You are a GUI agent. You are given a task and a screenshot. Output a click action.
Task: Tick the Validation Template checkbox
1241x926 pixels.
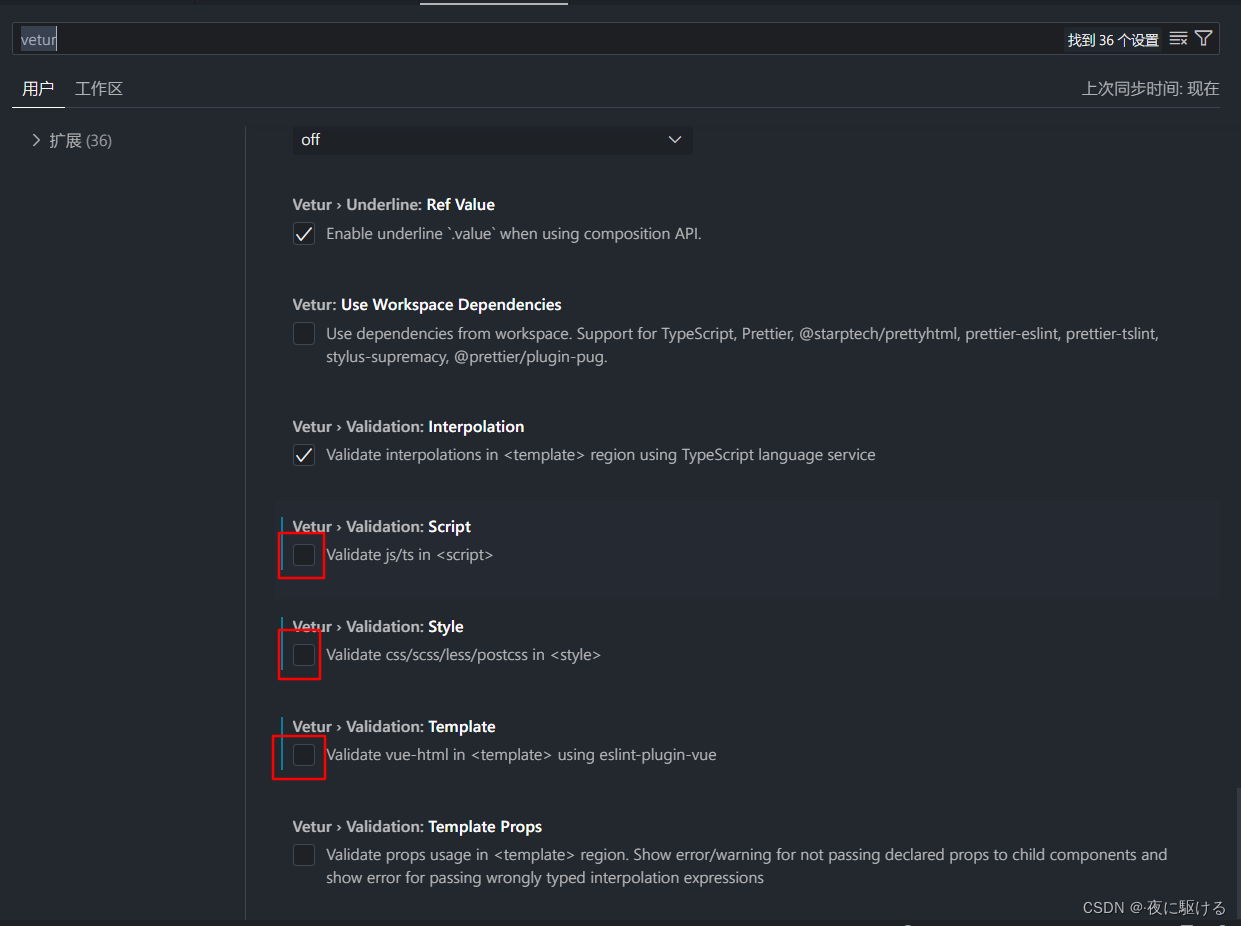(x=304, y=755)
